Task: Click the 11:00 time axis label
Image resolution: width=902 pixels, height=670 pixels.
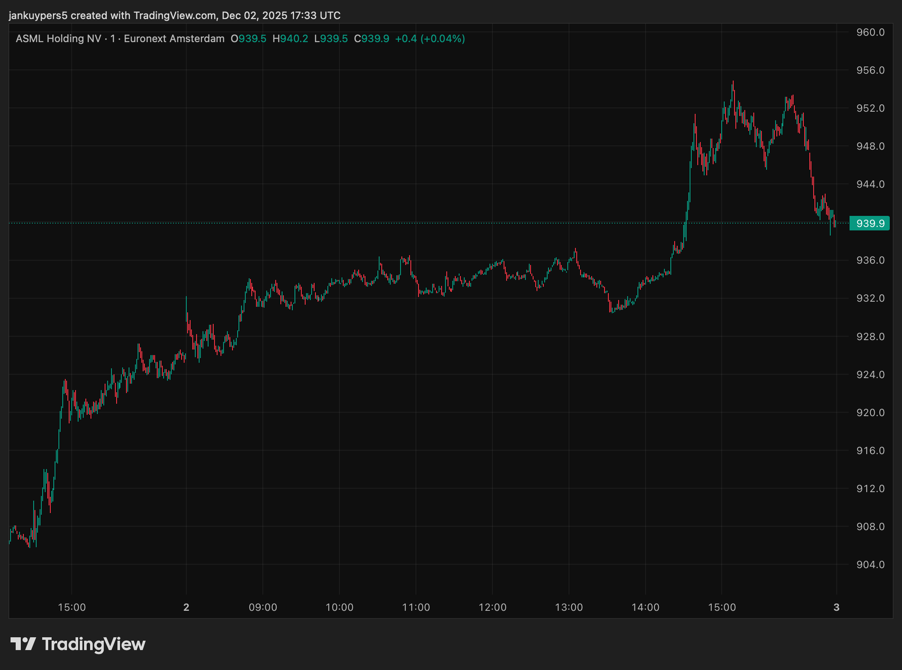Action: point(416,607)
